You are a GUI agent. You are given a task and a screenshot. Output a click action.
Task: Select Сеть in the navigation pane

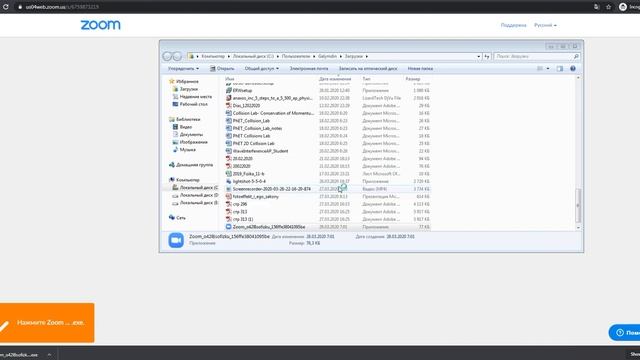tap(181, 218)
